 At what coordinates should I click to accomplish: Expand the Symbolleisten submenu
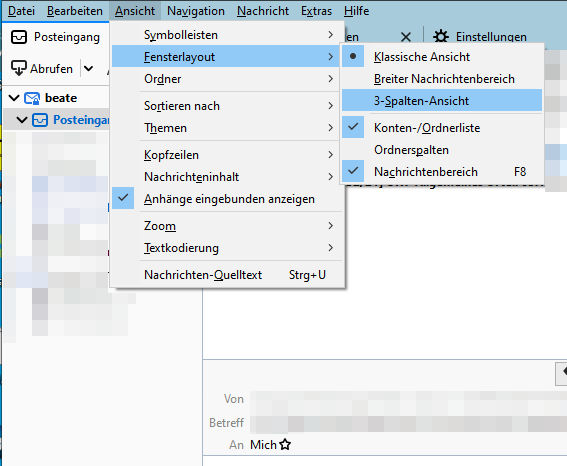click(227, 35)
